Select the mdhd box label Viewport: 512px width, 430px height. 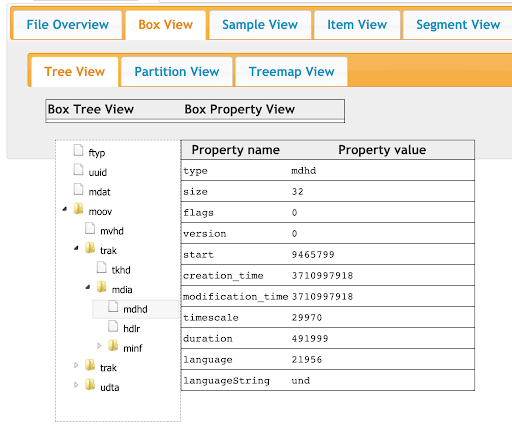[135, 309]
